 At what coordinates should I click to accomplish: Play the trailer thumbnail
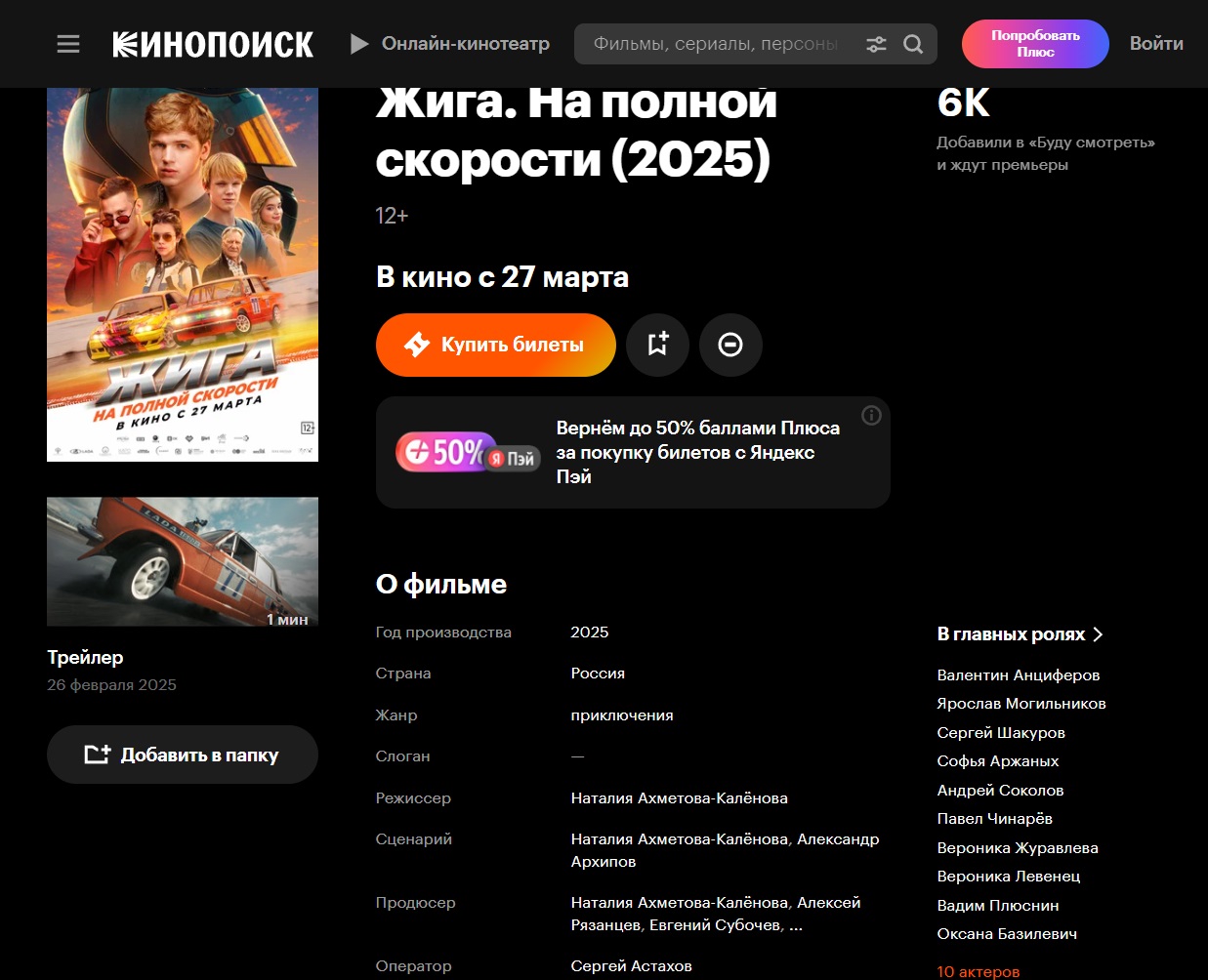pyautogui.click(x=183, y=561)
